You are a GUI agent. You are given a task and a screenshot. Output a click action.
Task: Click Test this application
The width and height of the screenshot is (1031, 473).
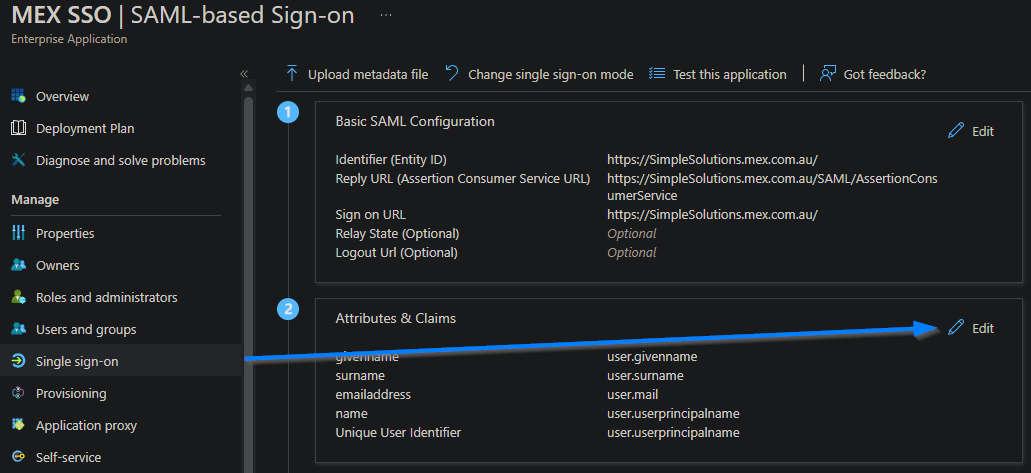(718, 74)
